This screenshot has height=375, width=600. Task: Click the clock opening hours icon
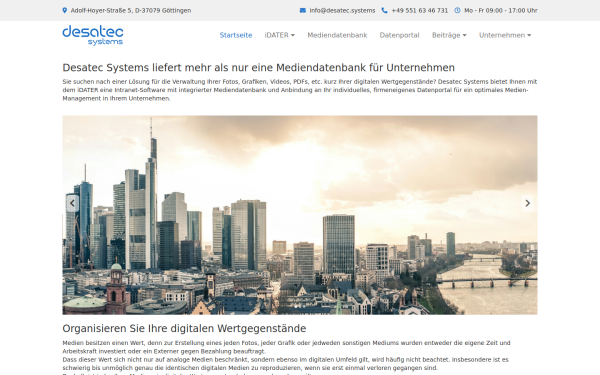457,10
